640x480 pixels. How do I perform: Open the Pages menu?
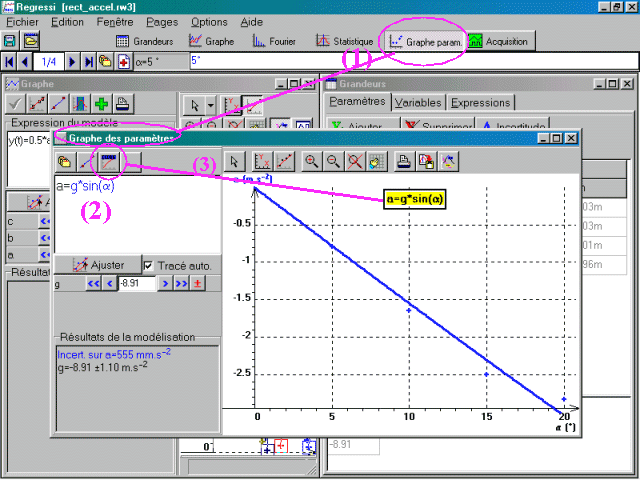[x=162, y=21]
